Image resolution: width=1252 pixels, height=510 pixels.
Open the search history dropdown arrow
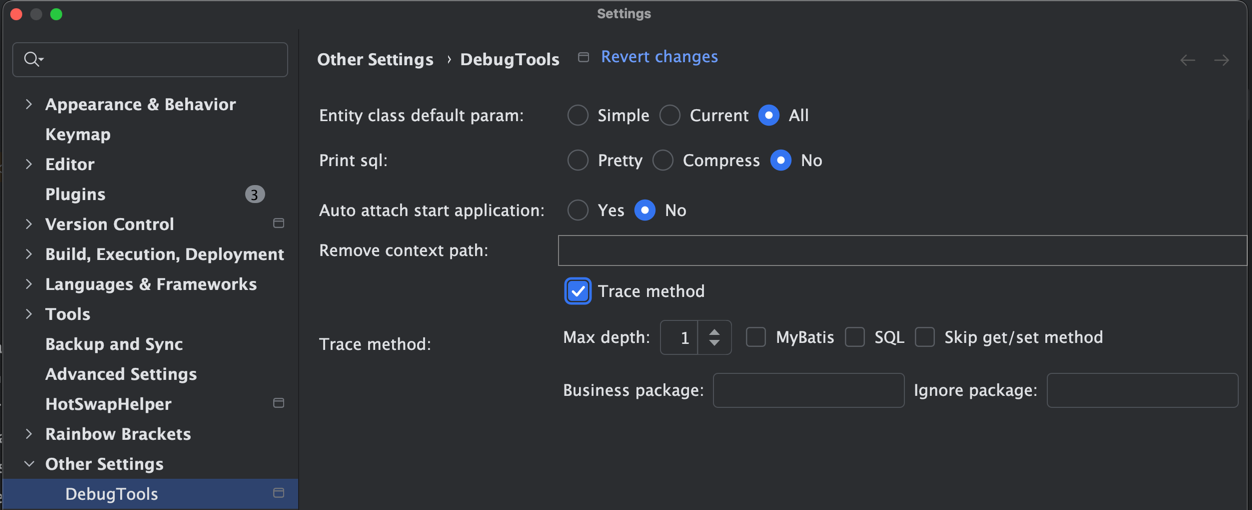pos(42,60)
